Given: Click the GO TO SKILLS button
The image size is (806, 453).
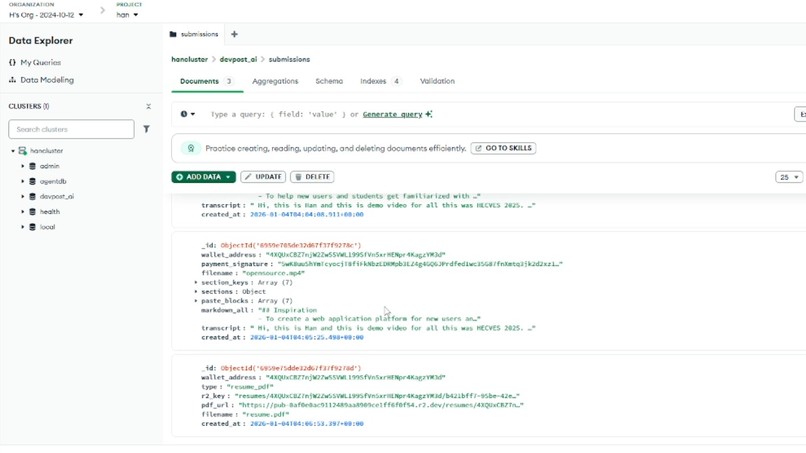Looking at the screenshot, I should [503, 148].
